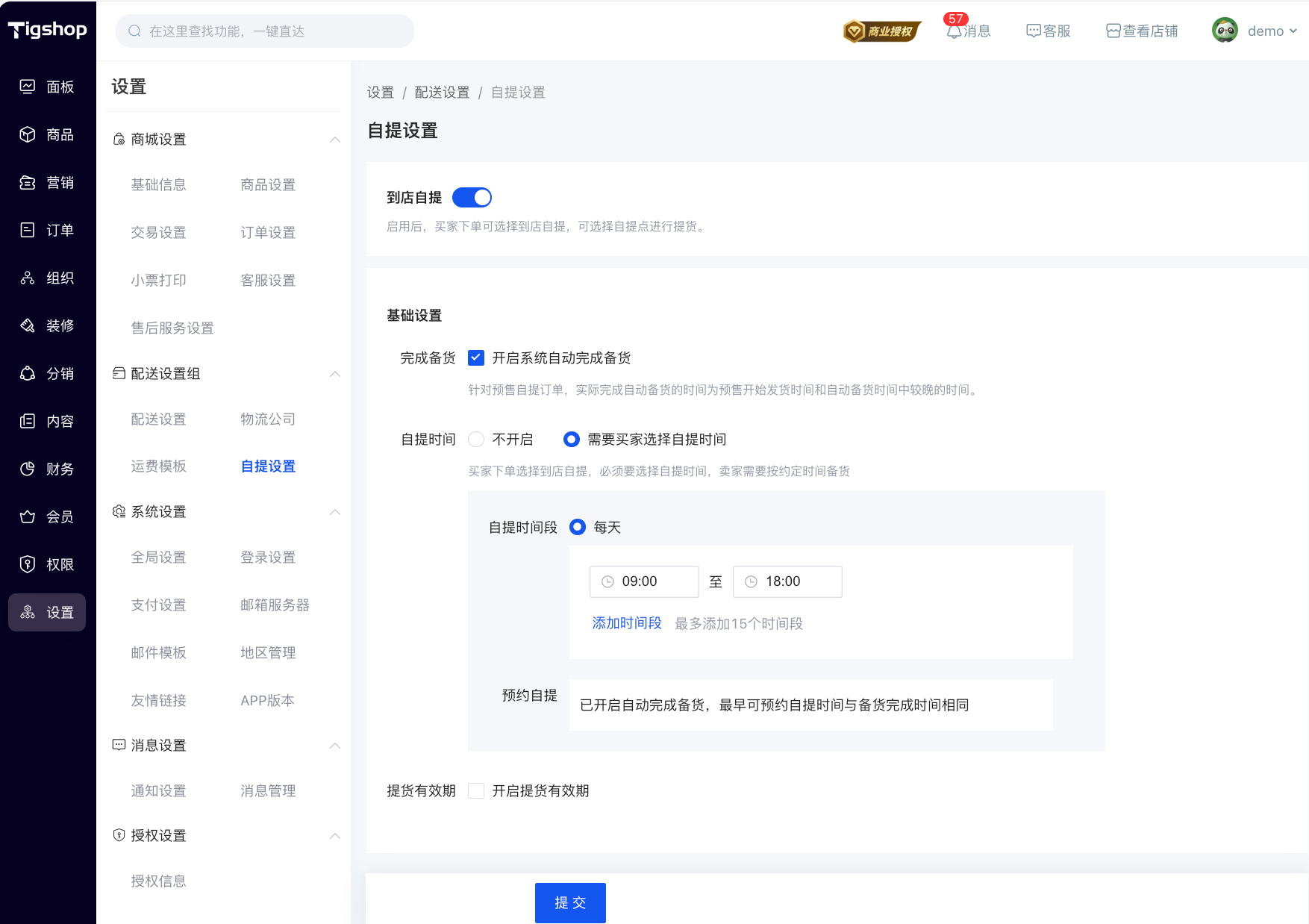
Task: Open 查看店铺 store icon
Action: (x=1113, y=31)
